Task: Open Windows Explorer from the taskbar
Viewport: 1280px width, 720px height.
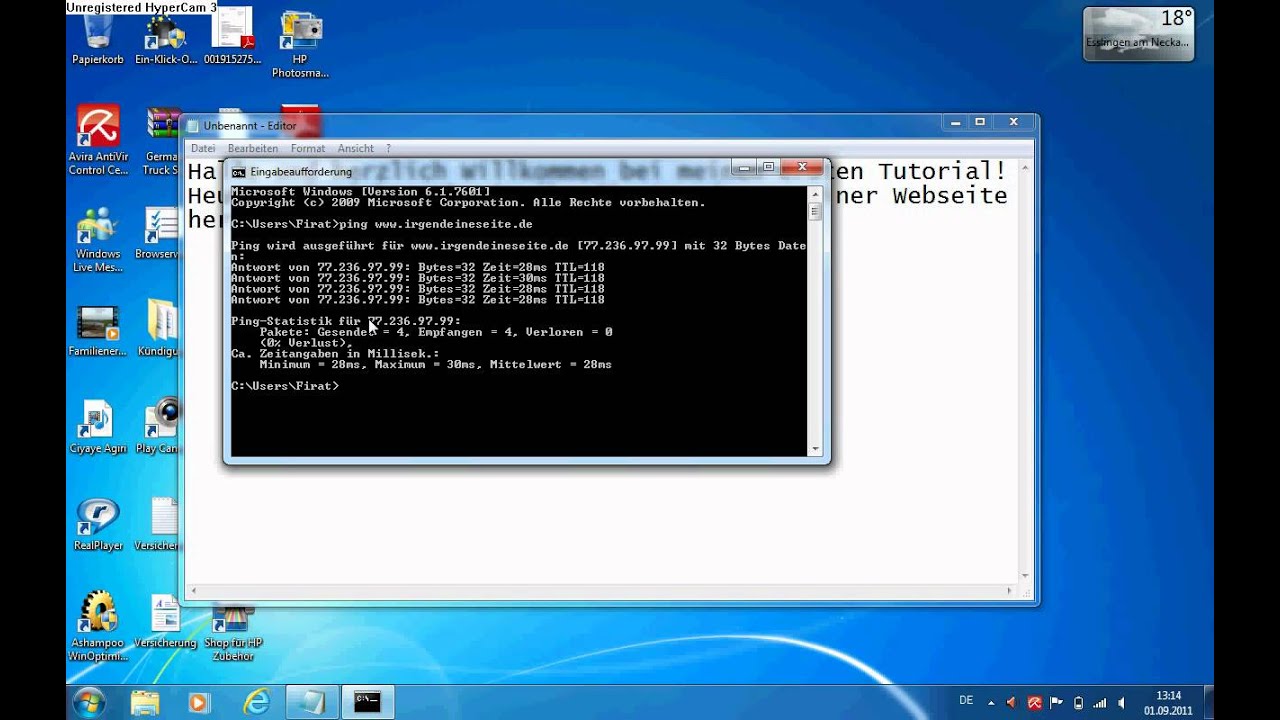Action: click(145, 702)
